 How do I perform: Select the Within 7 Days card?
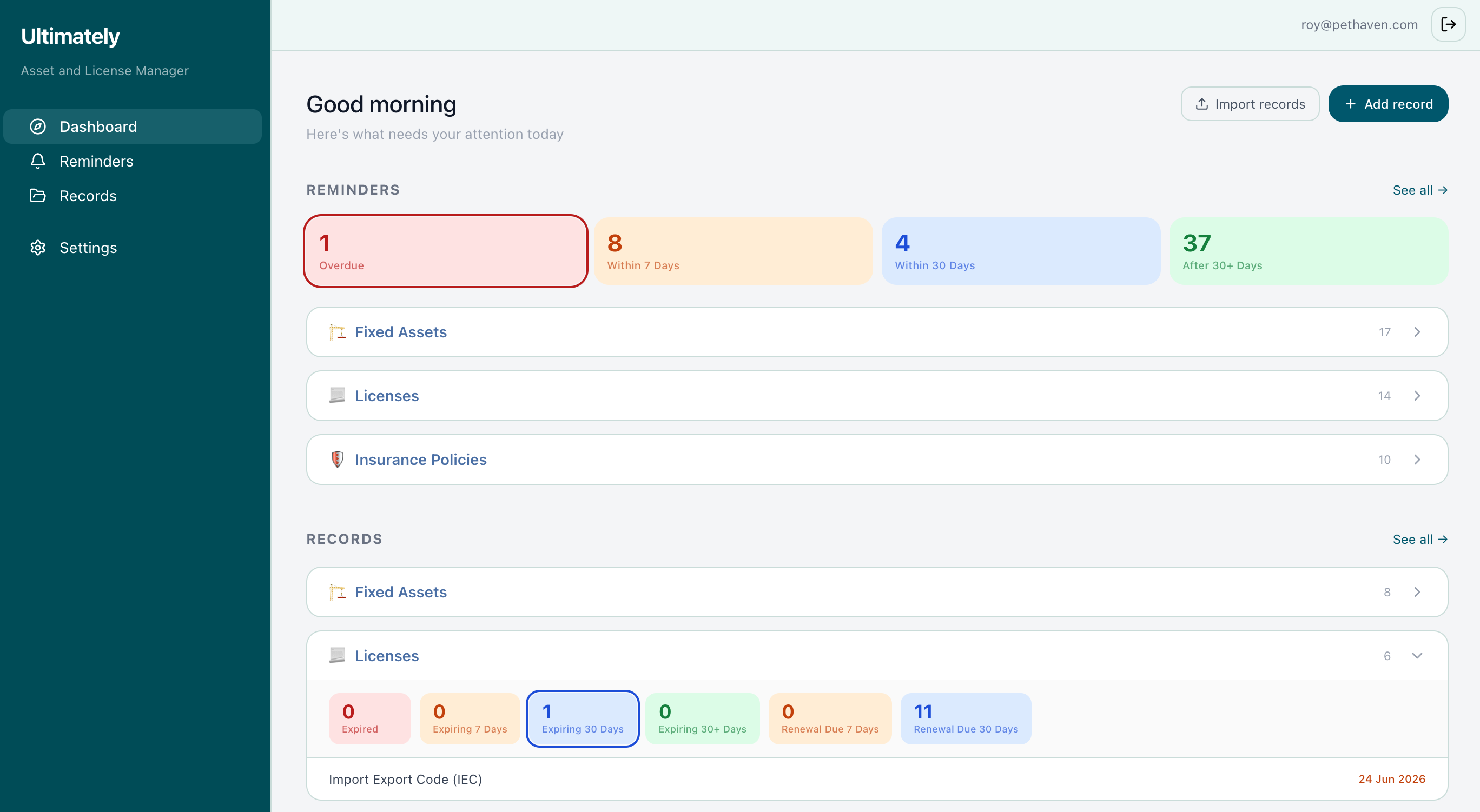tap(734, 251)
